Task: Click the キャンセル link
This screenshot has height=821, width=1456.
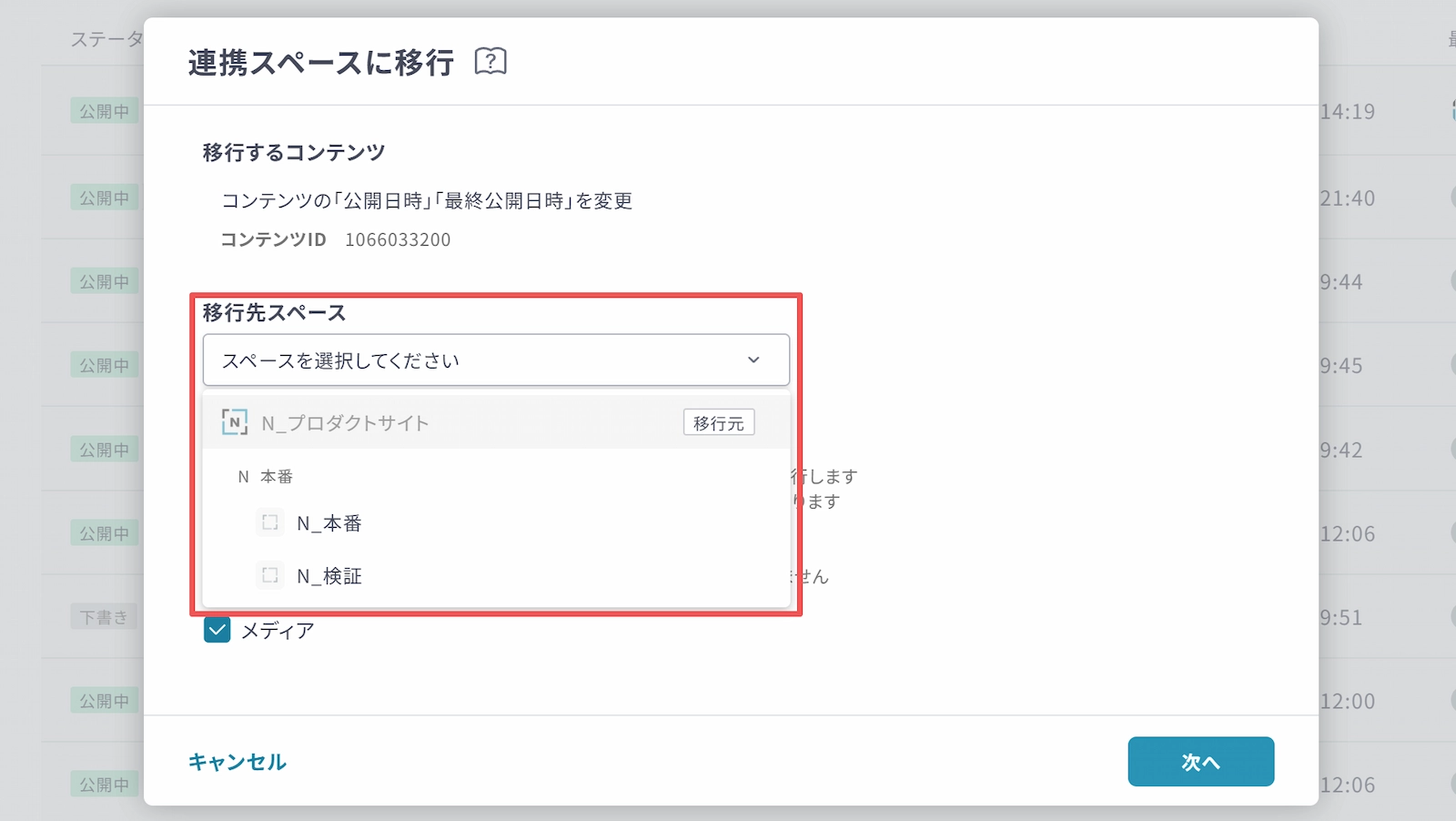Action: click(x=238, y=762)
